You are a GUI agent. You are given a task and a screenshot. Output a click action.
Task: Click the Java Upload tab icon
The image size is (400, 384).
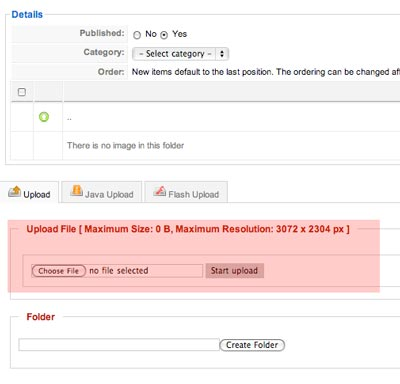click(x=77, y=191)
